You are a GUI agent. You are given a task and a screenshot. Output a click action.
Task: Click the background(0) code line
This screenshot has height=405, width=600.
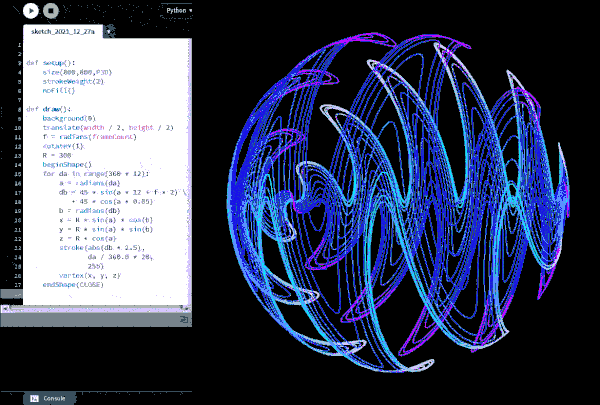69,117
